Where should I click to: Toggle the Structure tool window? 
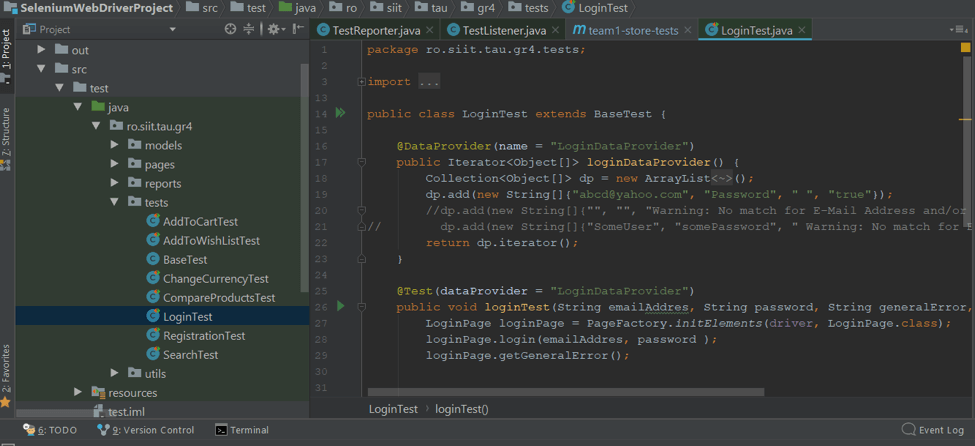tap(6, 135)
